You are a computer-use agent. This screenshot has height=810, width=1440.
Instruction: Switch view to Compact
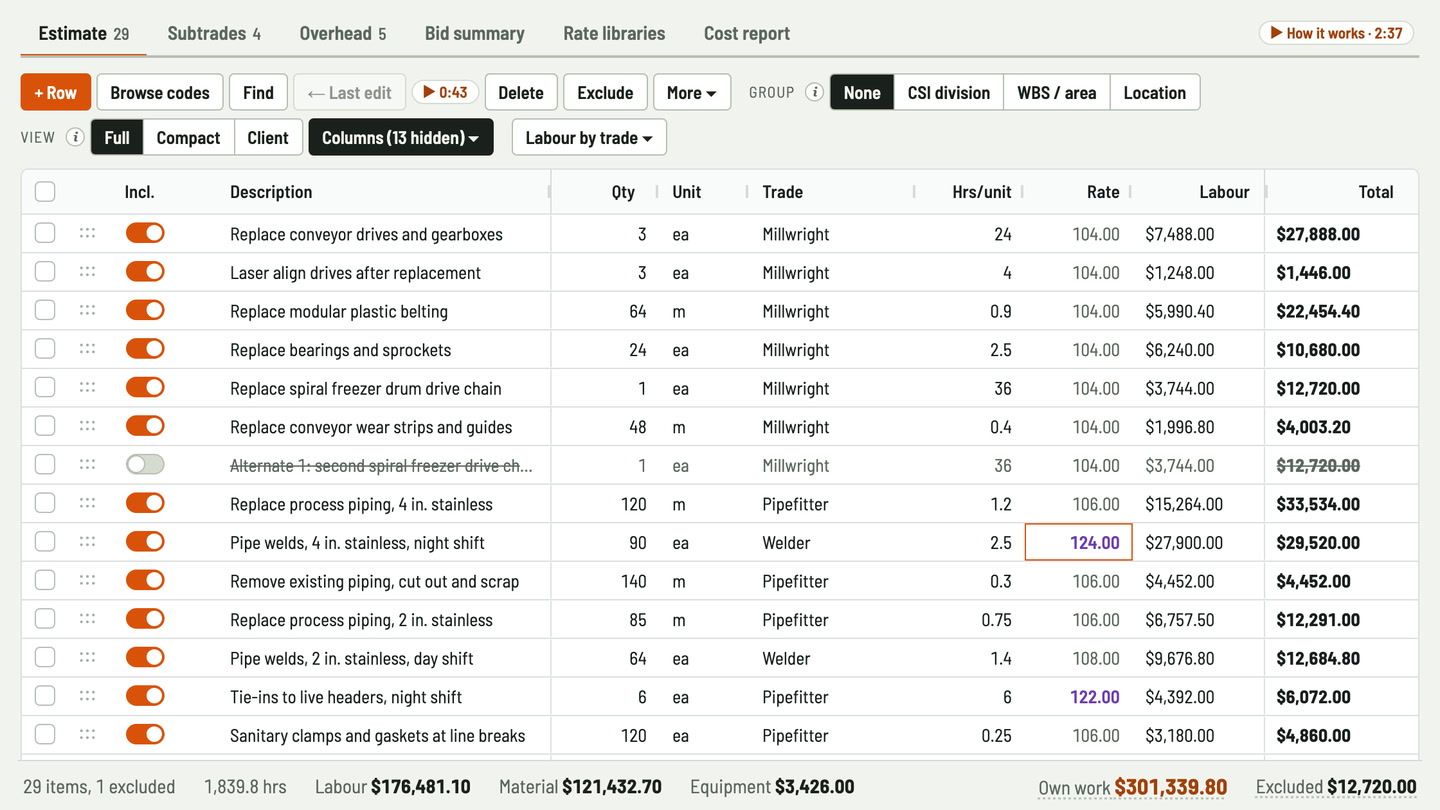tap(188, 138)
